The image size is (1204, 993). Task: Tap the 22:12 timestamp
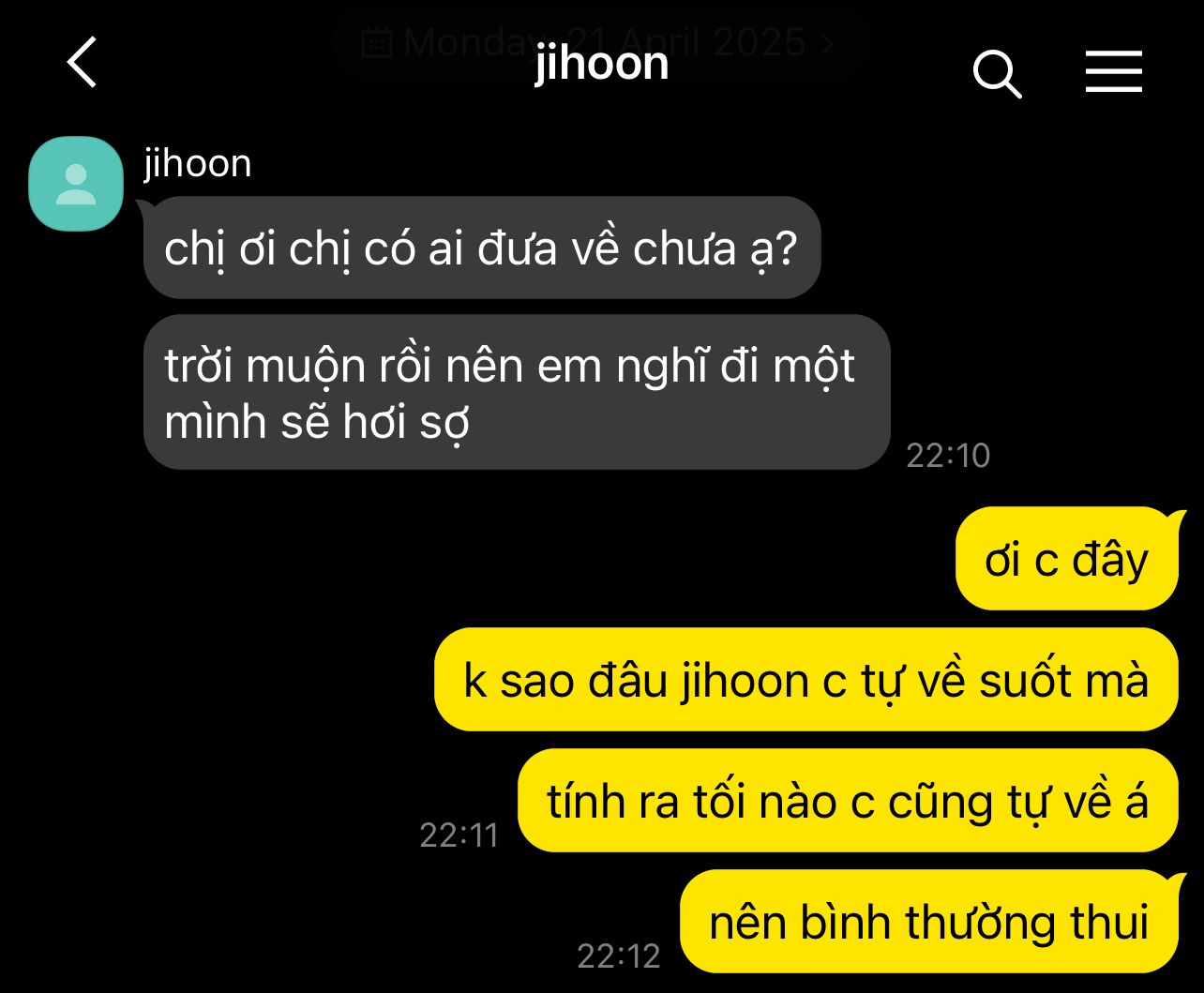click(619, 955)
